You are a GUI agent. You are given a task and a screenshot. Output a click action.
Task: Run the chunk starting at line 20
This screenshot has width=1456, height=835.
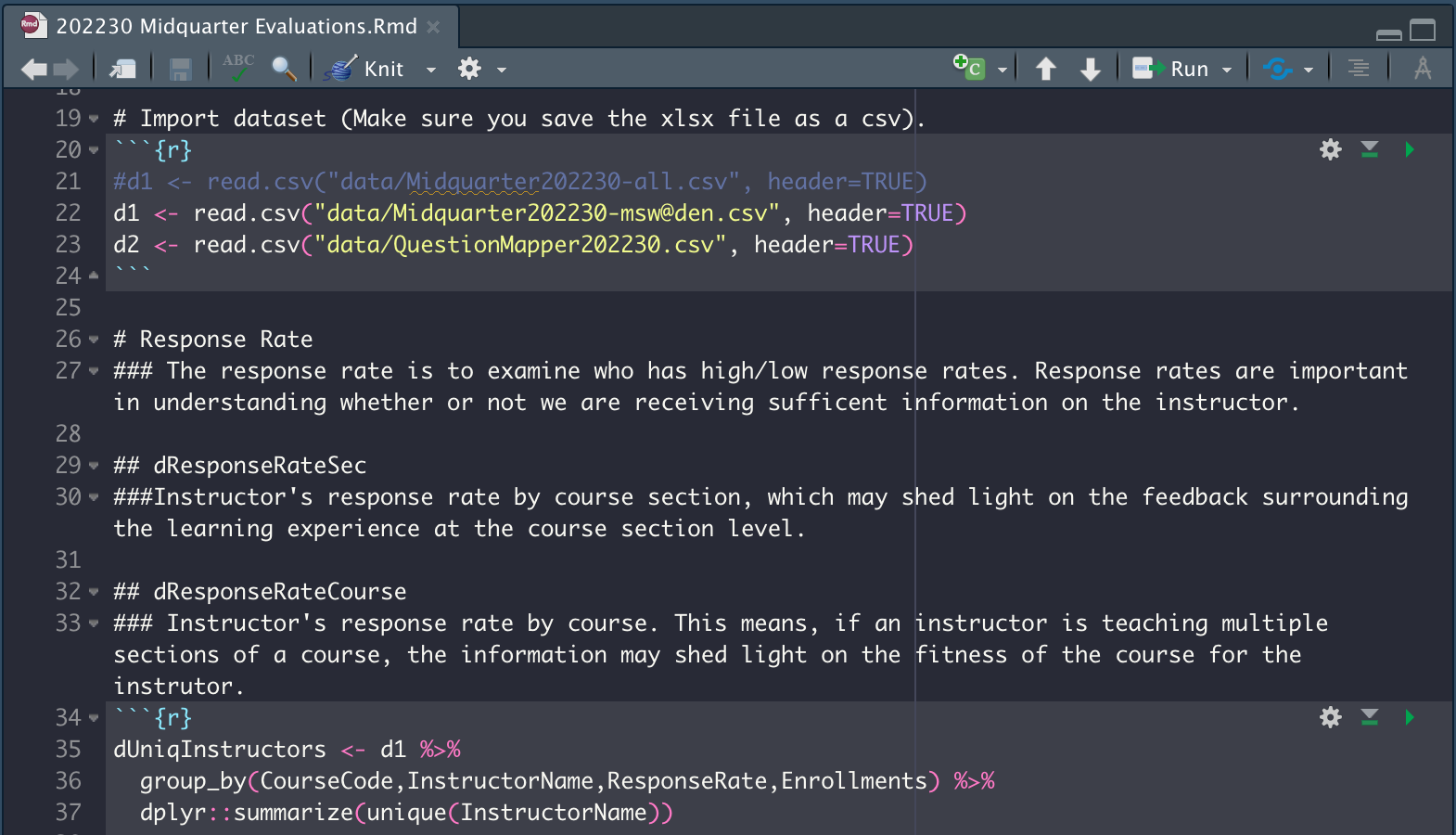tap(1410, 149)
